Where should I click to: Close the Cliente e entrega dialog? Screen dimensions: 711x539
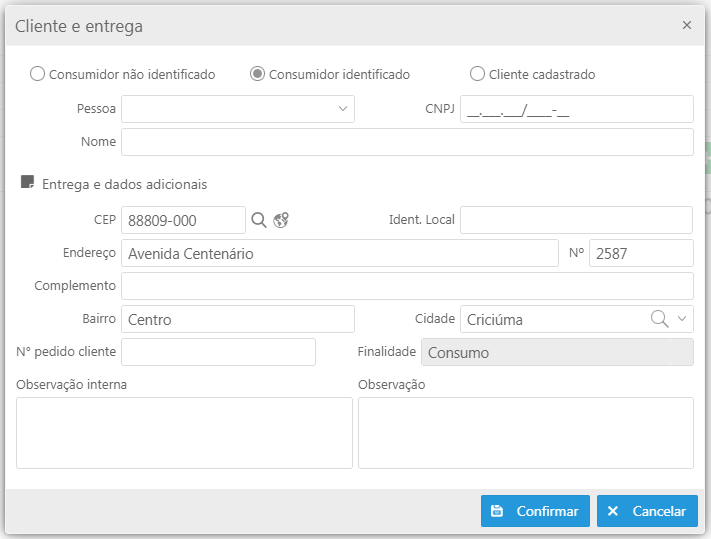(687, 25)
